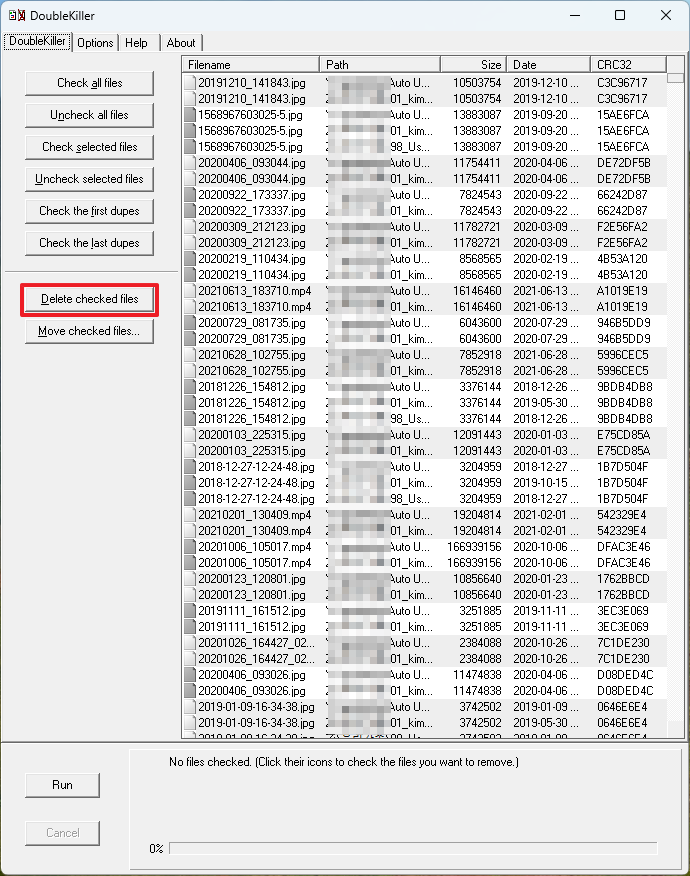The image size is (690, 876).
Task: Select filename 20191111_161512.jpg in Auto U... row
Action: tap(252, 611)
